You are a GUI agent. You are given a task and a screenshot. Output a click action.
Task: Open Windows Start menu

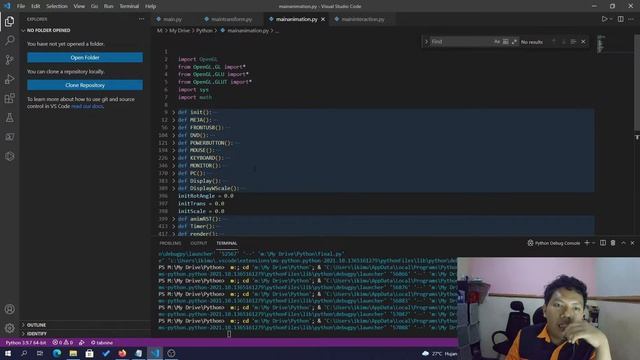click(8, 353)
